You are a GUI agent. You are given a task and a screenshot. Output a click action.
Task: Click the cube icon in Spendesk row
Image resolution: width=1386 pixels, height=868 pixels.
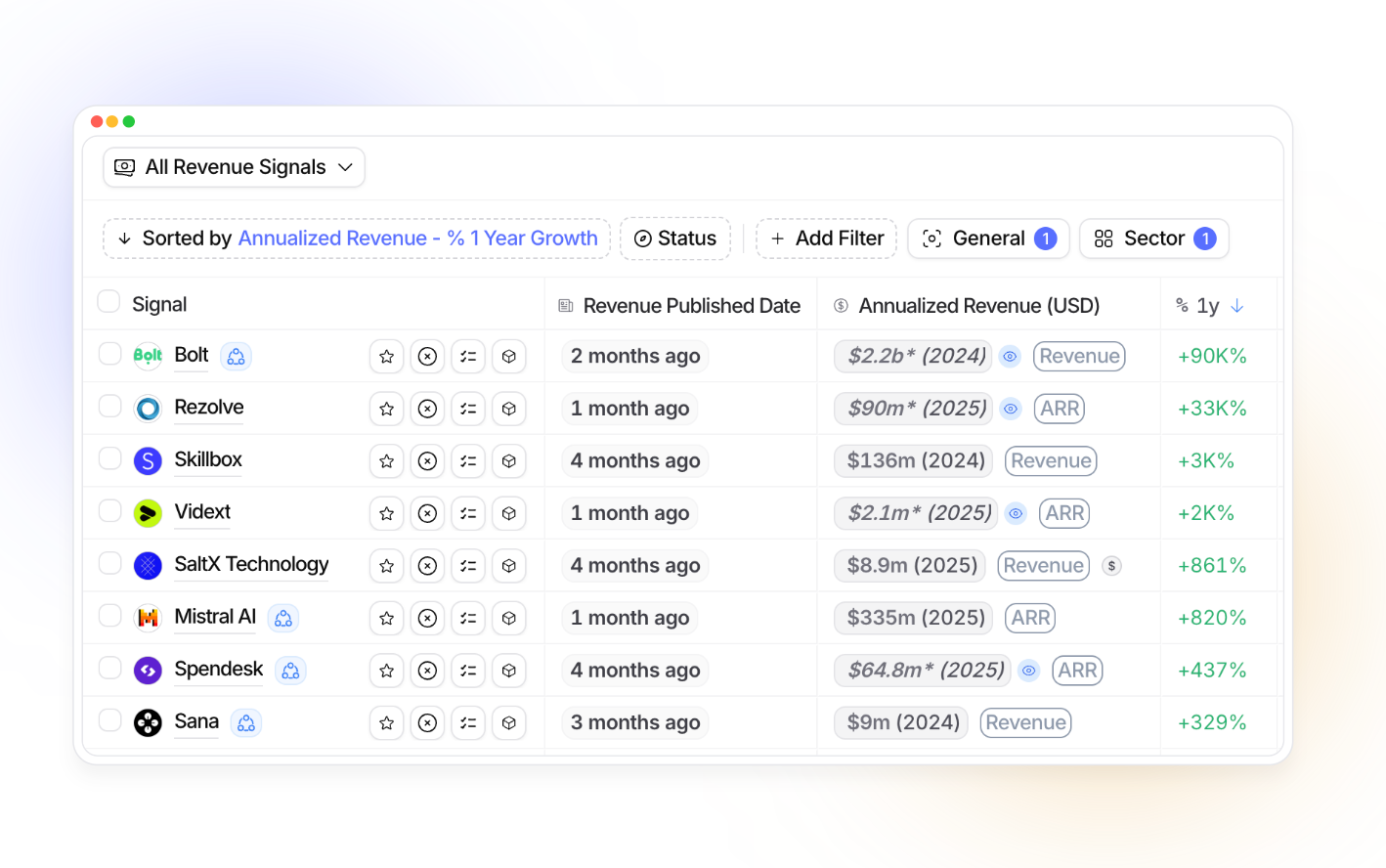tap(509, 671)
